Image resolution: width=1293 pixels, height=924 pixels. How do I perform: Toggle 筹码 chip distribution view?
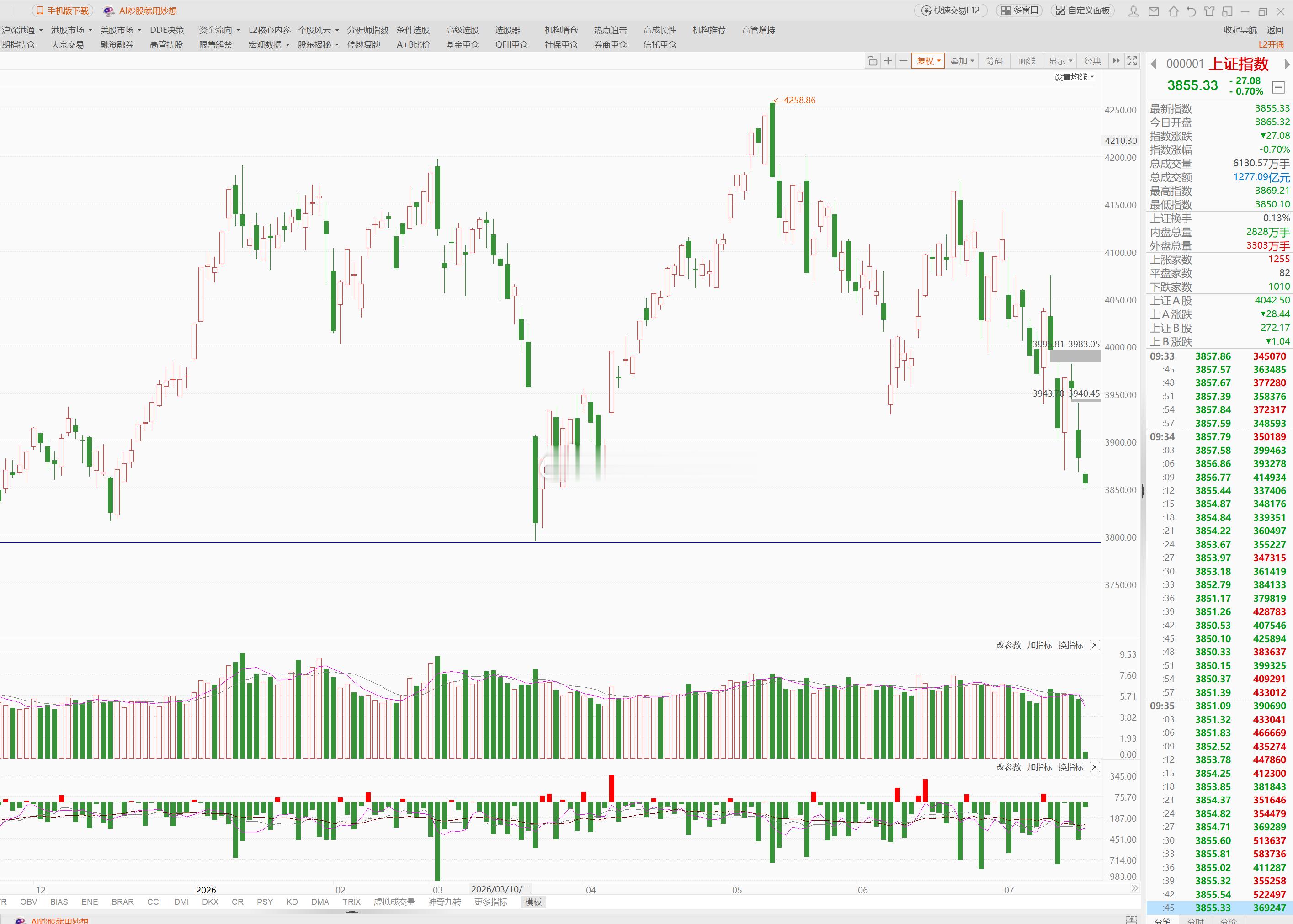tap(994, 61)
